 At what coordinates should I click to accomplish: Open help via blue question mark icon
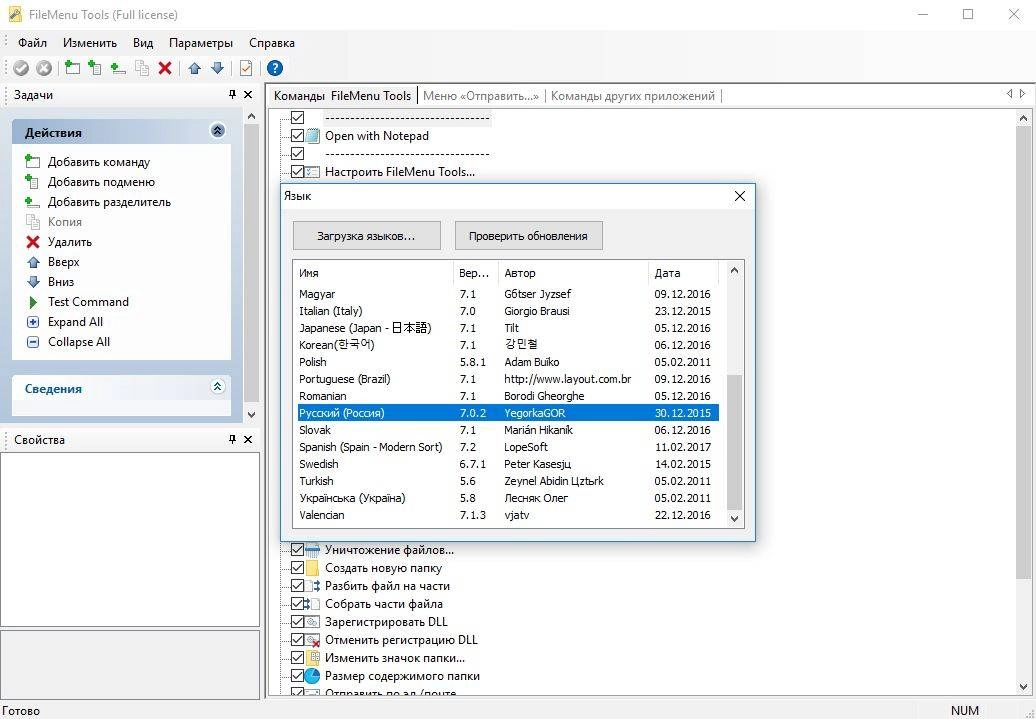[275, 68]
